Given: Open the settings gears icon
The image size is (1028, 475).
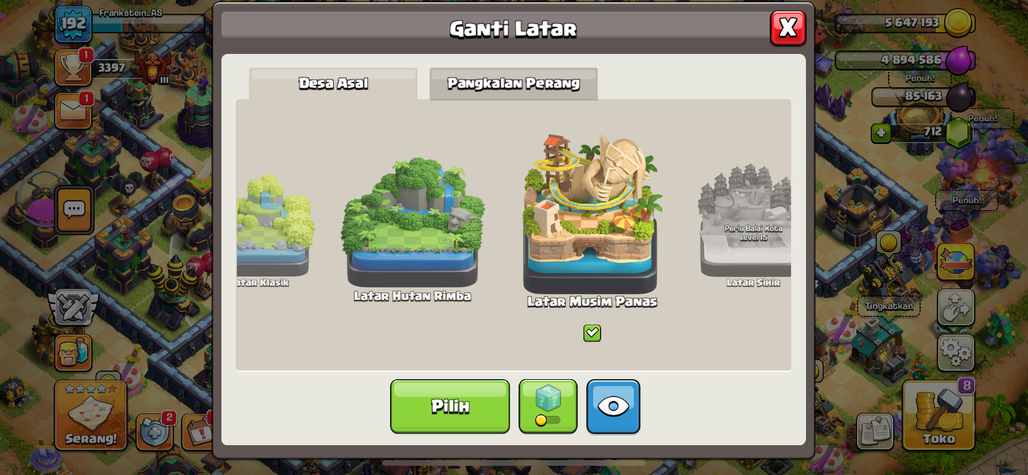Looking at the screenshot, I should 955,352.
